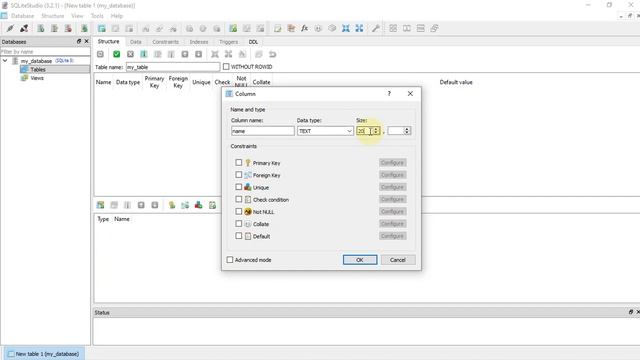The width and height of the screenshot is (640, 360).
Task: Switch to the Constraints tab
Action: (x=165, y=42)
